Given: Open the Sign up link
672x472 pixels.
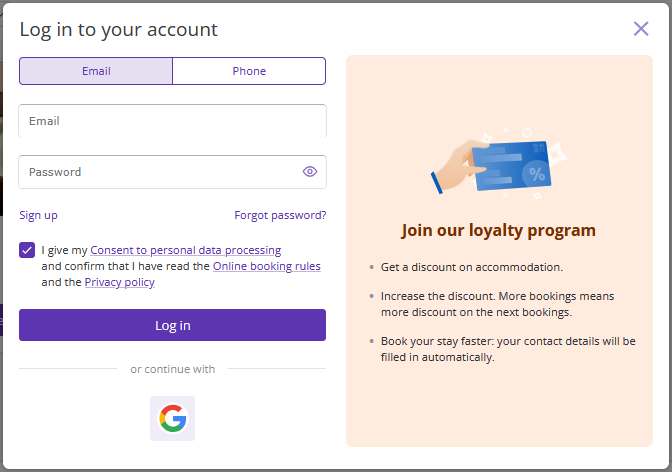Looking at the screenshot, I should (x=38, y=215).
